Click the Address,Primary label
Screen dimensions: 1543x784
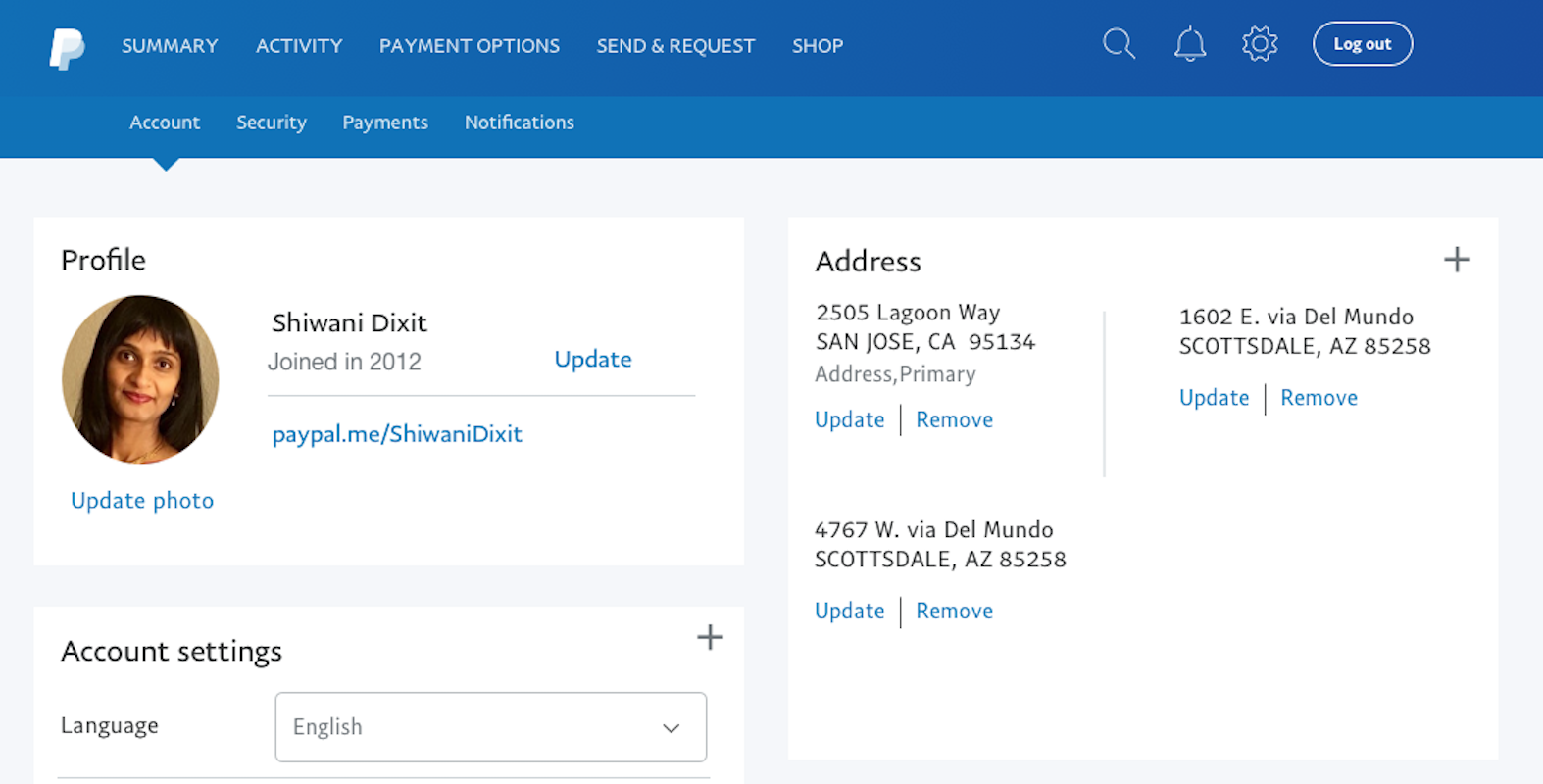(895, 374)
